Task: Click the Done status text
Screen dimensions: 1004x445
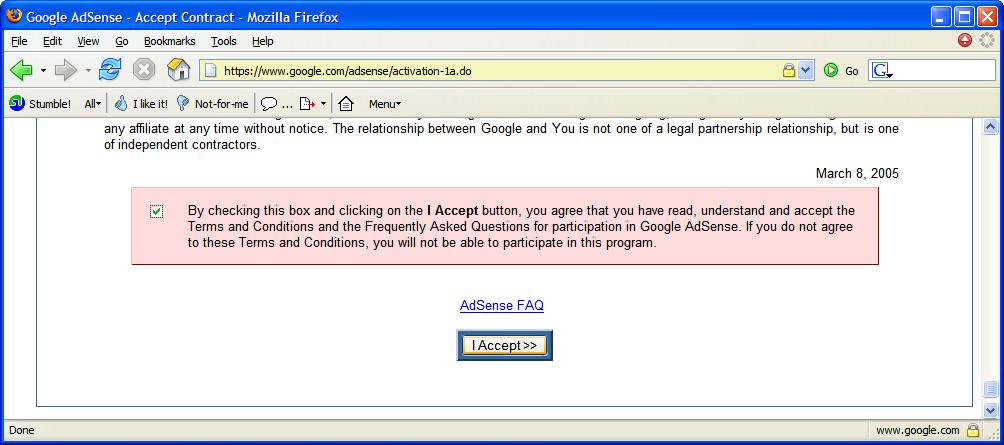Action: click(22, 430)
